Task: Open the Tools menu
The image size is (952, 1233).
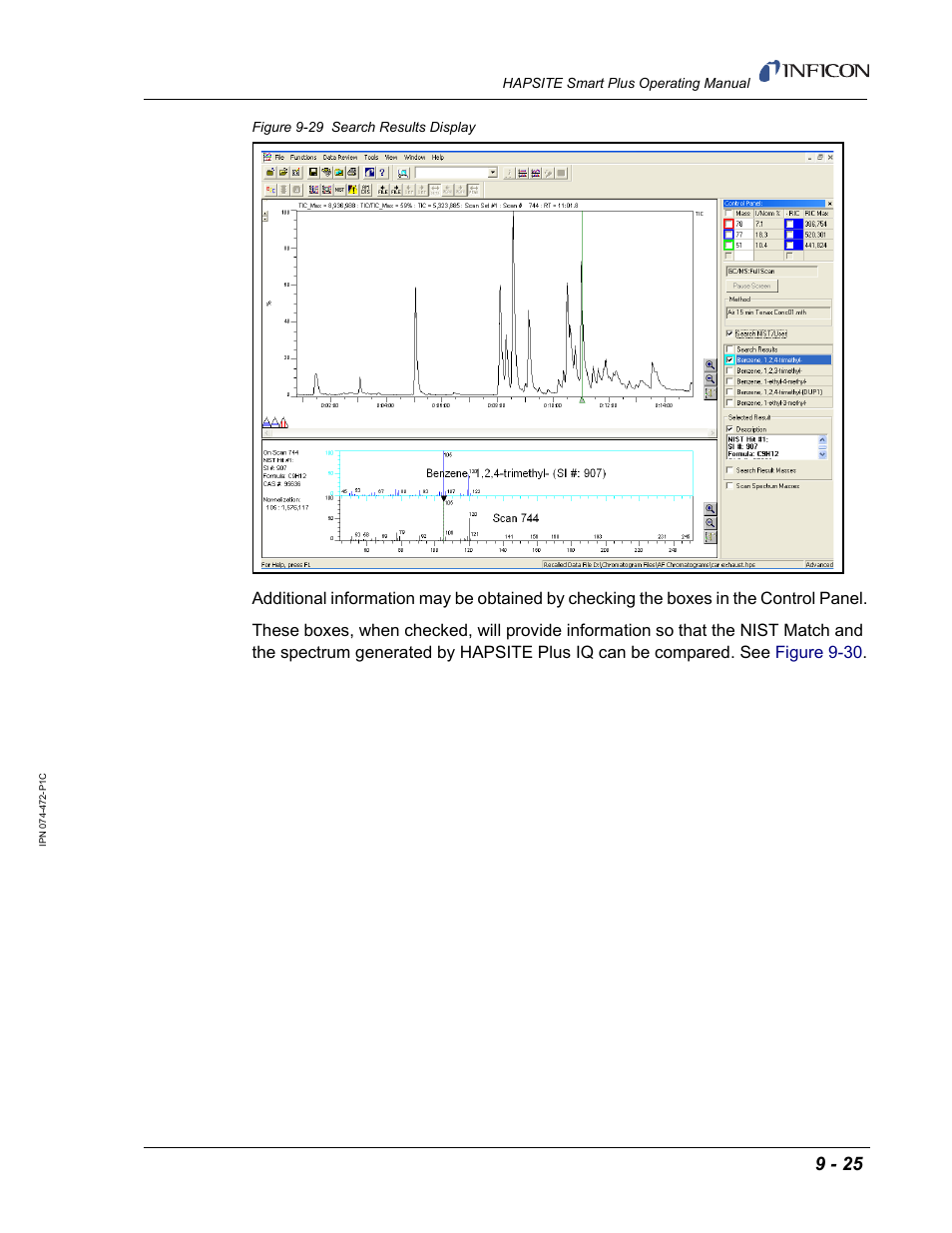Action: 371,157
